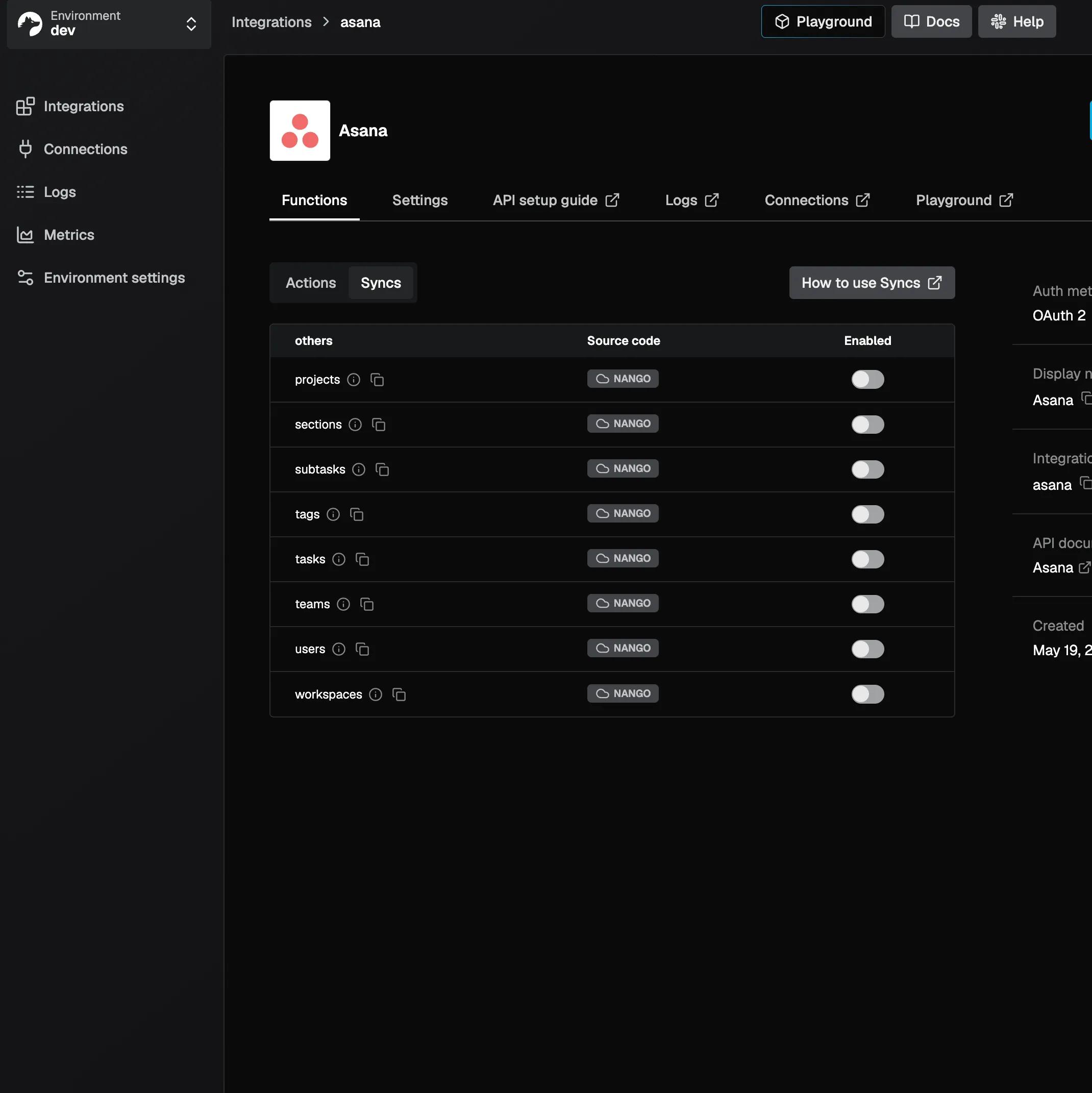Viewport: 1092px width, 1093px height.
Task: Enable the subtasks sync toggle
Action: (x=867, y=469)
